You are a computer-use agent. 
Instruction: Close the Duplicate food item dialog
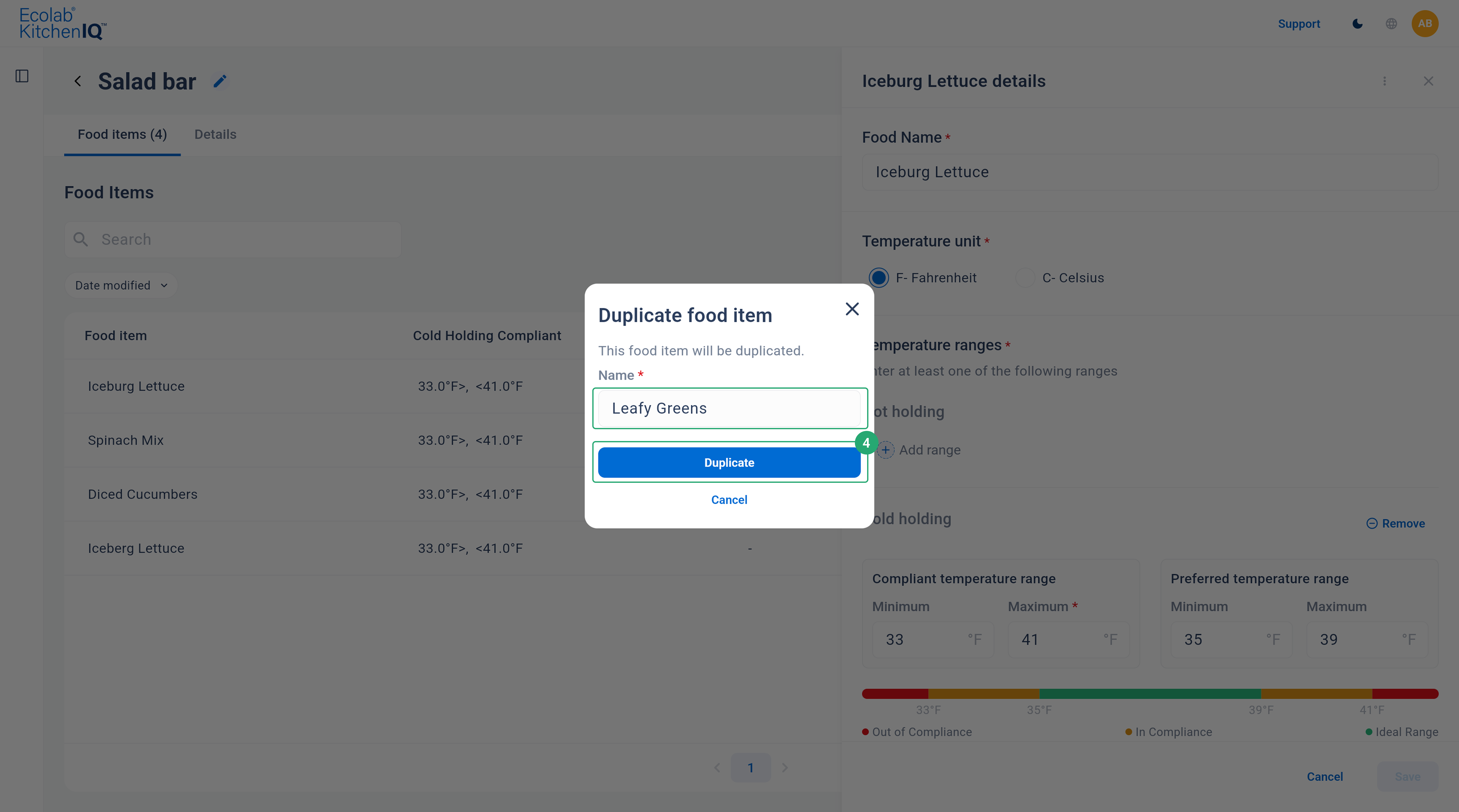[852, 309]
